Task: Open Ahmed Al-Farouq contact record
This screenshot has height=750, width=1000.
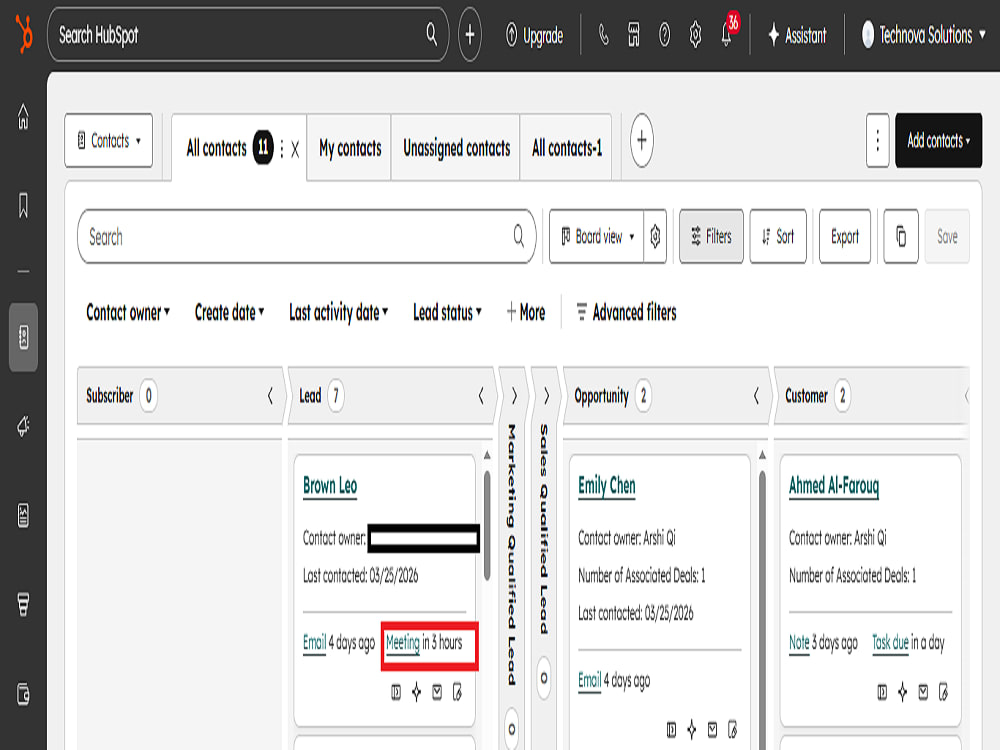Action: click(x=834, y=486)
